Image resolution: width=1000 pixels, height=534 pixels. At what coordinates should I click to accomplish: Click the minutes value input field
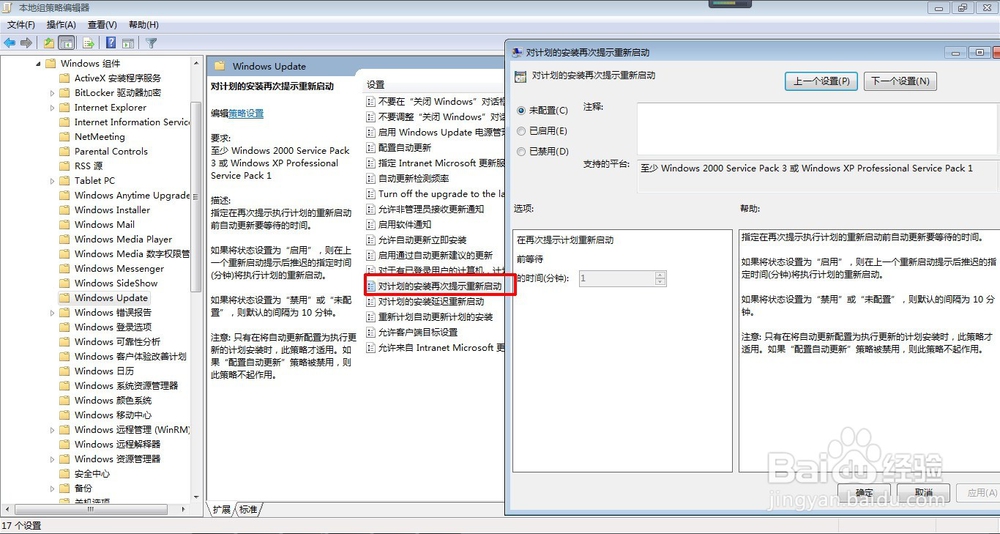click(617, 278)
